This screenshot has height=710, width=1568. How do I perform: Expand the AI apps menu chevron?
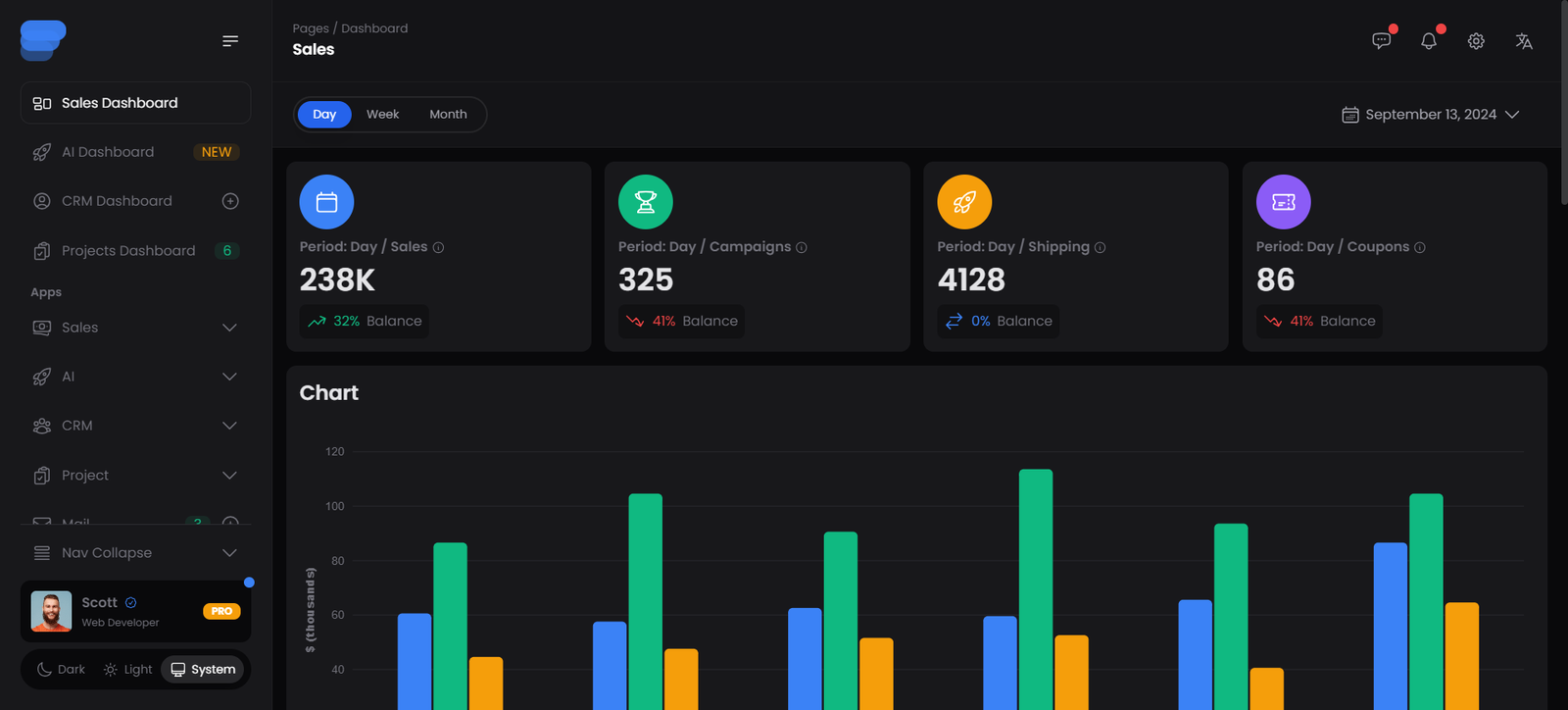click(229, 377)
